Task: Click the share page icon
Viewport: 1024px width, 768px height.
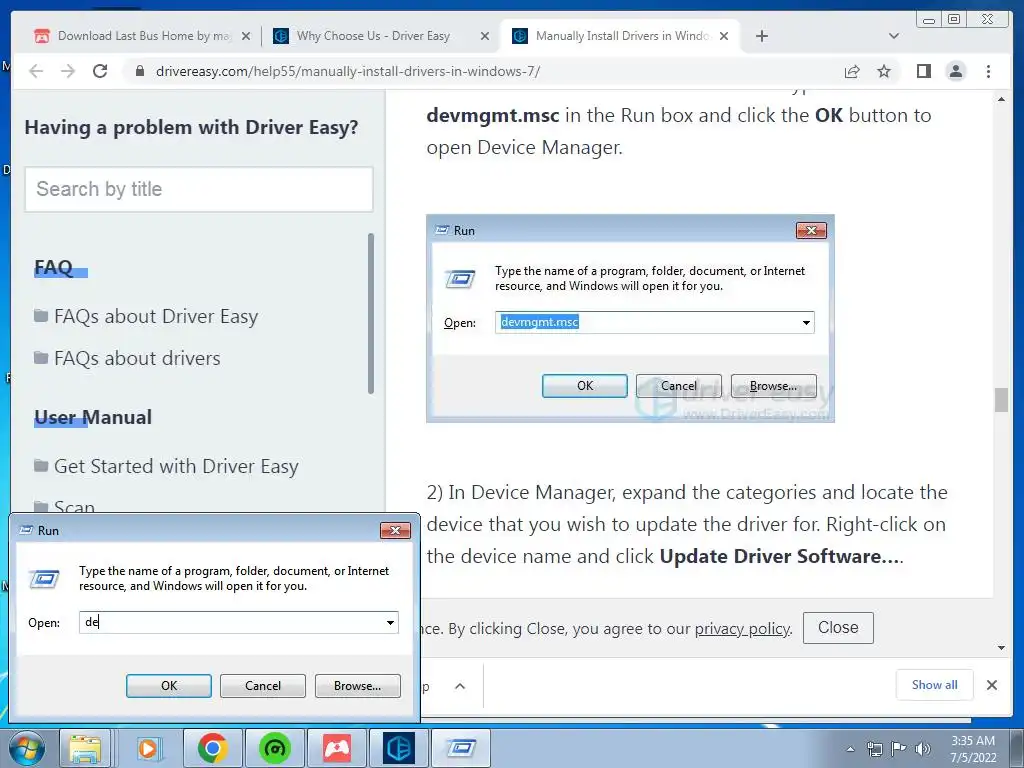Action: 852,71
